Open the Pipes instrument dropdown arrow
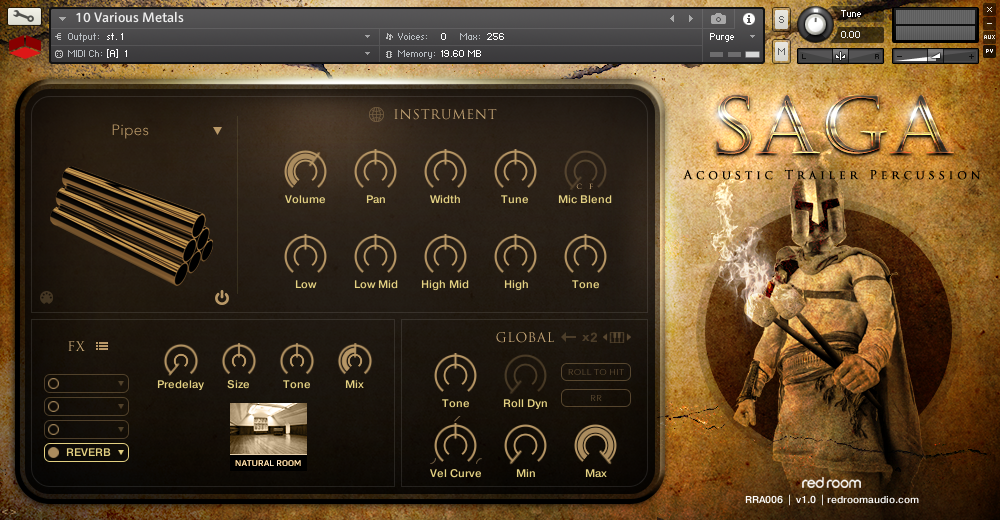Viewport: 1000px width, 520px height. [217, 131]
